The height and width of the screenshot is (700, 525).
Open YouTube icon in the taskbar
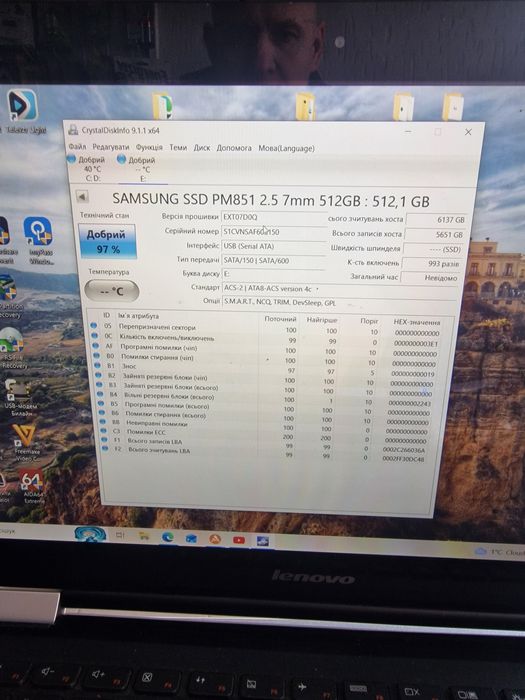tap(239, 540)
